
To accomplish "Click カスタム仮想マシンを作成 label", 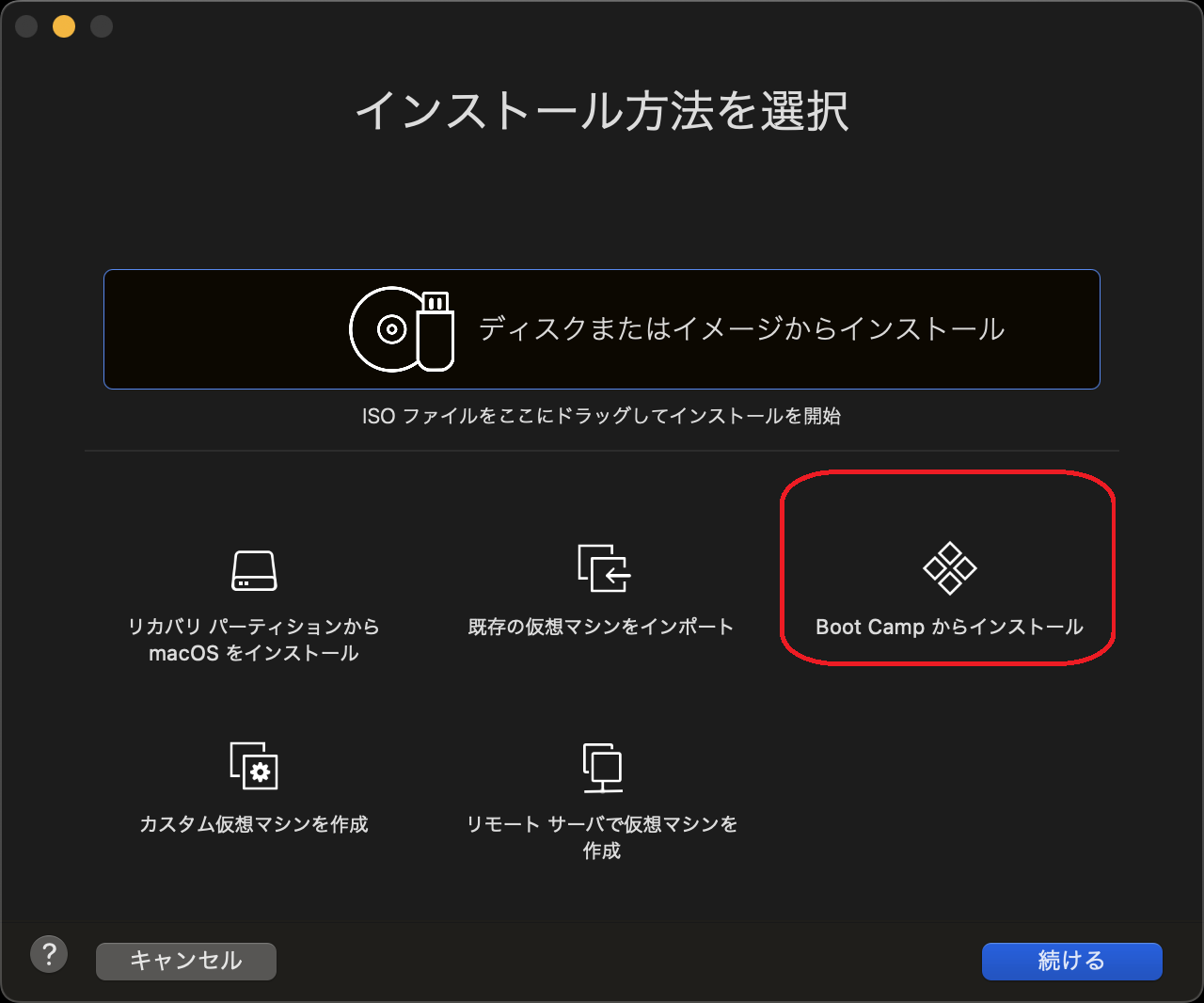I will pyautogui.click(x=254, y=824).
